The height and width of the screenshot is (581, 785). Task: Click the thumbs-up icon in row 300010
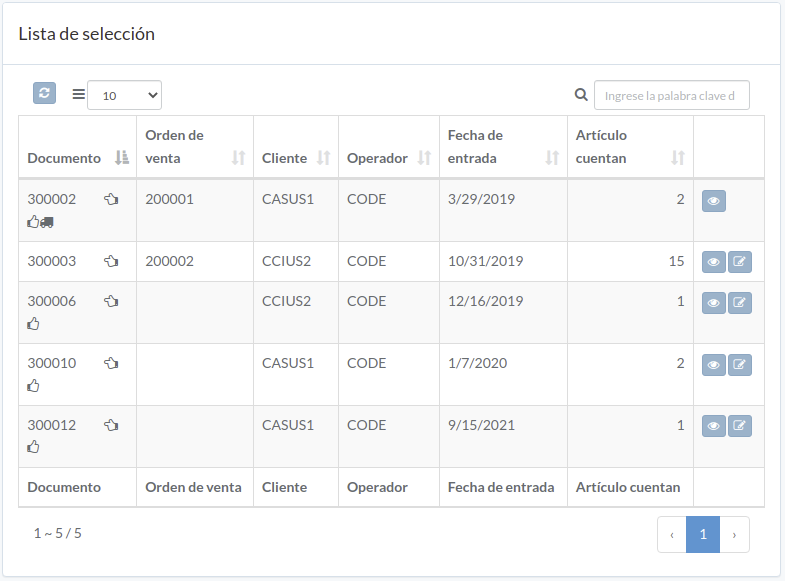click(x=33, y=386)
